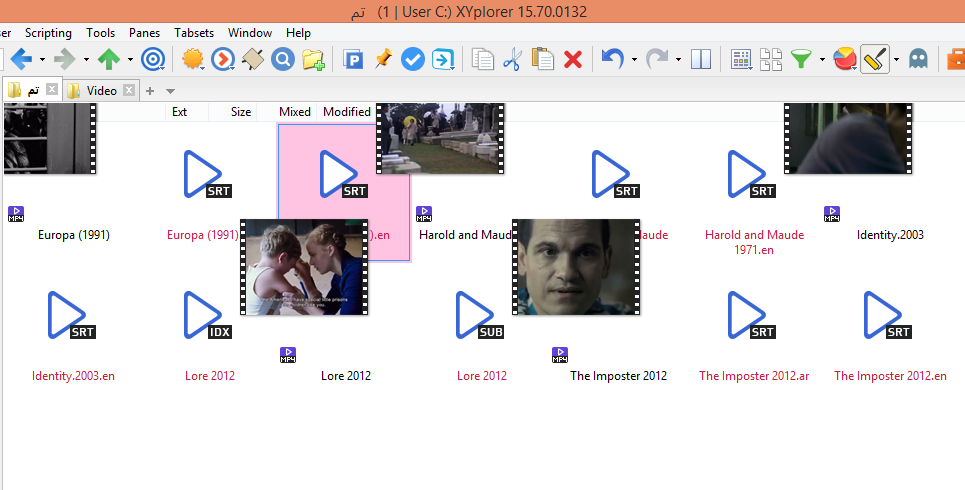Image resolution: width=965 pixels, height=490 pixels.
Task: Toggle the Visual Filter funnel icon
Action: coord(801,59)
